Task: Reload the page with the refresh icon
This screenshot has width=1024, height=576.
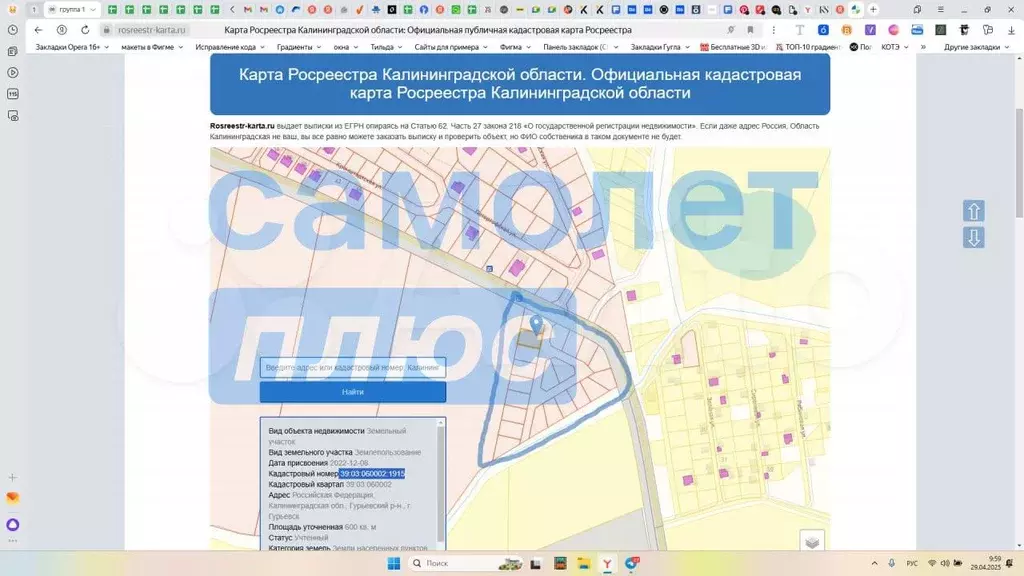Action: click(x=85, y=30)
